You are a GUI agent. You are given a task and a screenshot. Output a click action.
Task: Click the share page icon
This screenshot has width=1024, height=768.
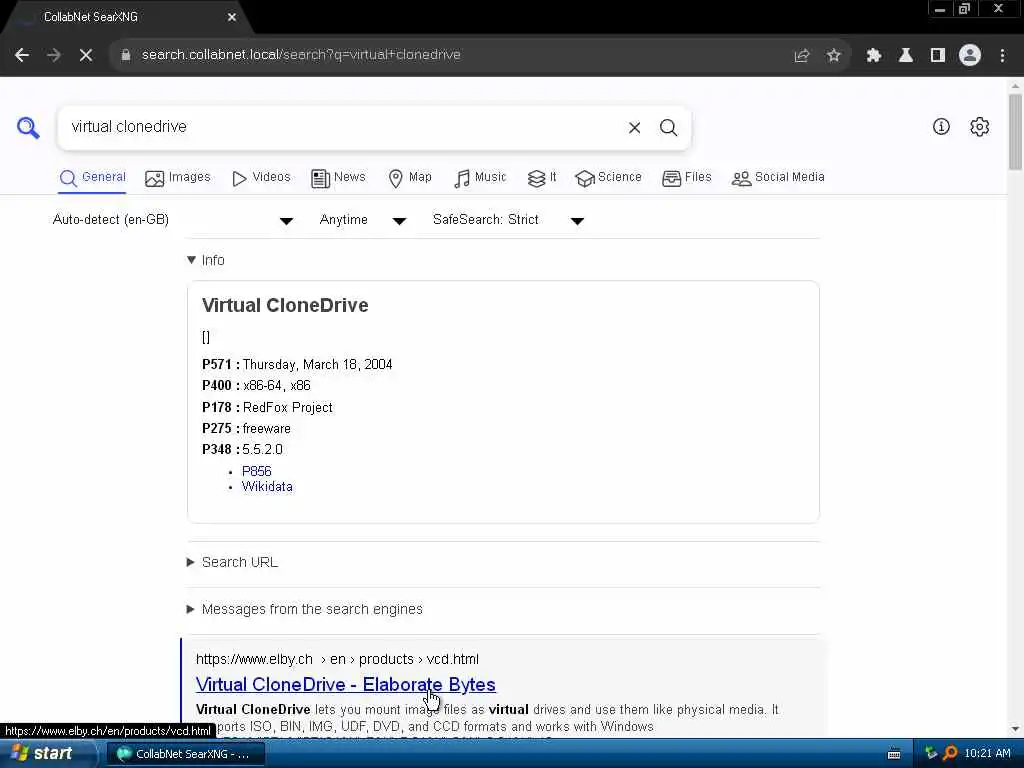[802, 56]
